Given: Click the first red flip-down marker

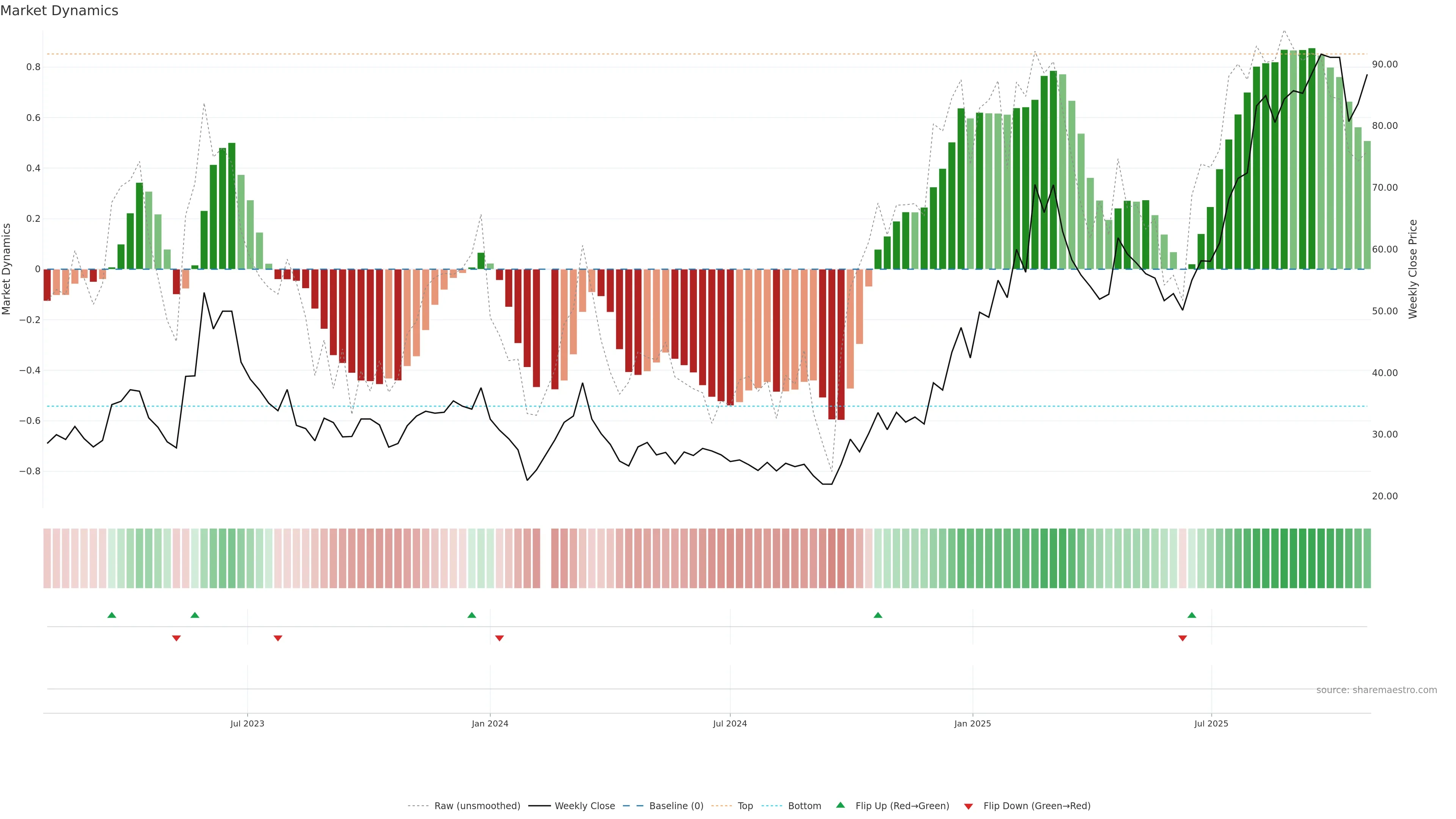Looking at the screenshot, I should [x=176, y=638].
